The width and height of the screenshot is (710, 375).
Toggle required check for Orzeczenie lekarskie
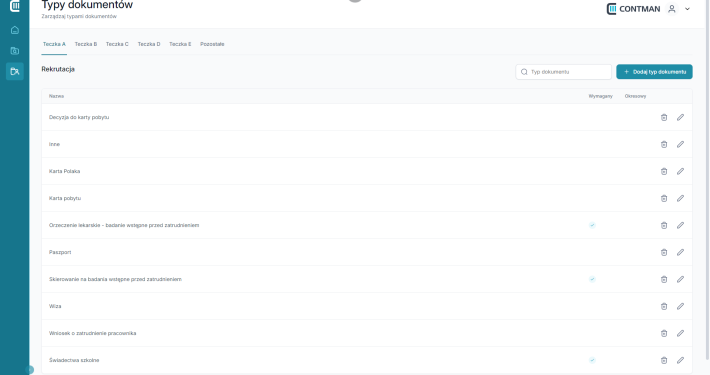coord(592,225)
